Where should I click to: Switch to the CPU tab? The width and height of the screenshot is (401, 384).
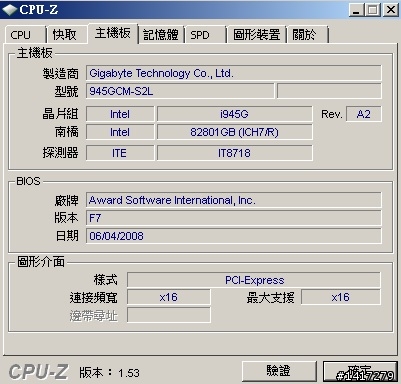[25, 35]
